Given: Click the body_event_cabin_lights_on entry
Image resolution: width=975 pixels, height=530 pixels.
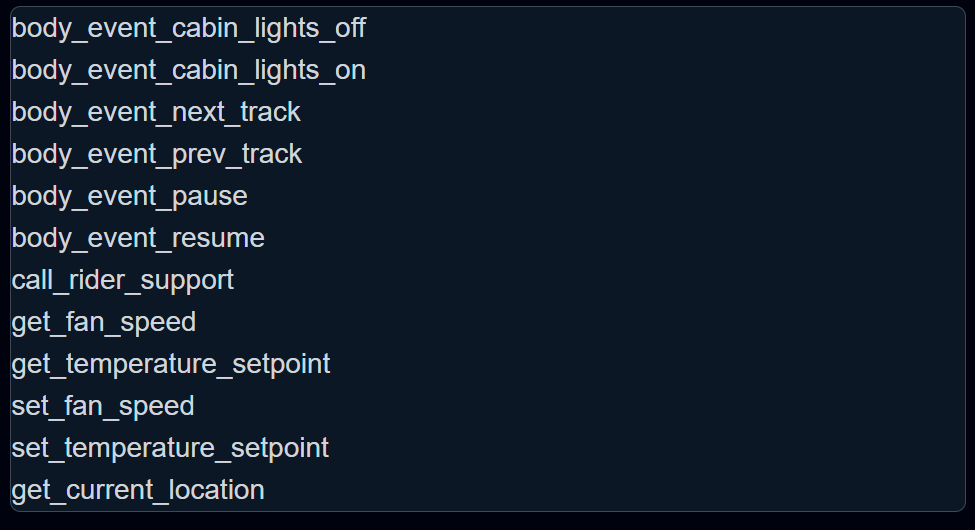Looking at the screenshot, I should tap(189, 70).
